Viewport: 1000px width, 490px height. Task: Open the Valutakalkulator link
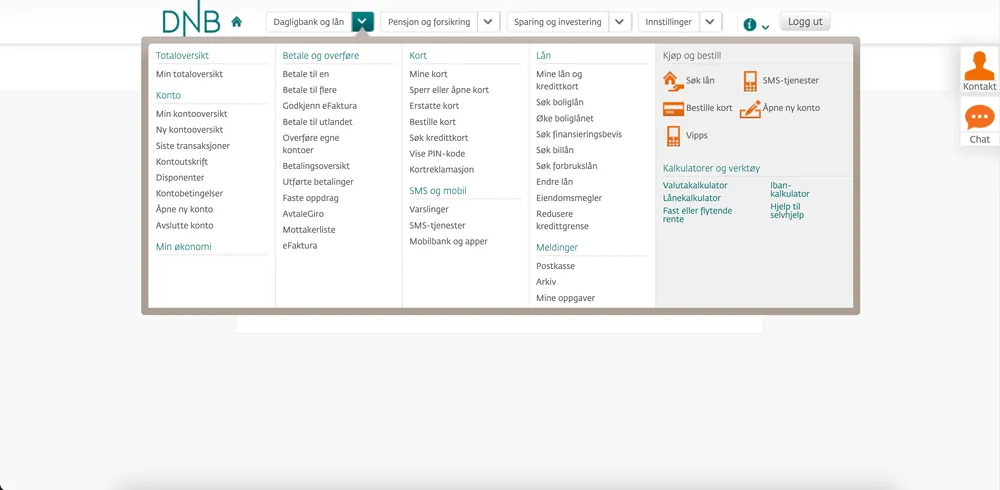click(695, 186)
